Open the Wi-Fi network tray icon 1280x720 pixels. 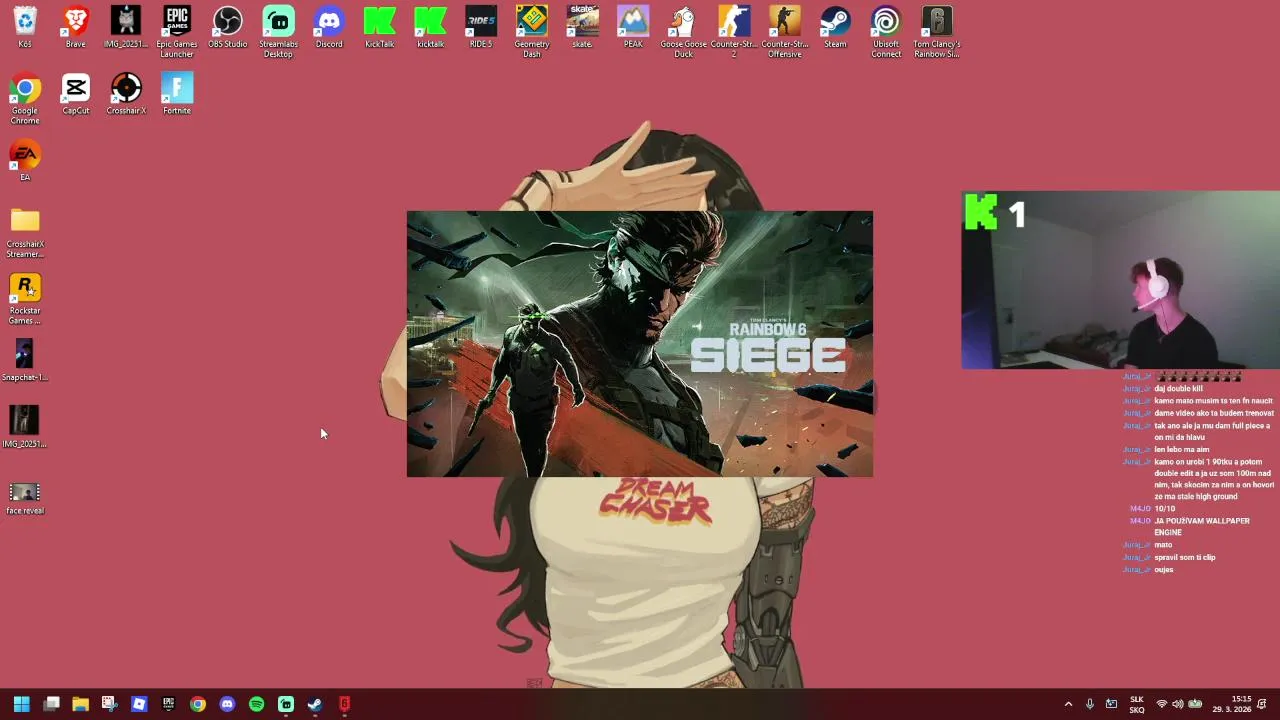coord(1162,704)
